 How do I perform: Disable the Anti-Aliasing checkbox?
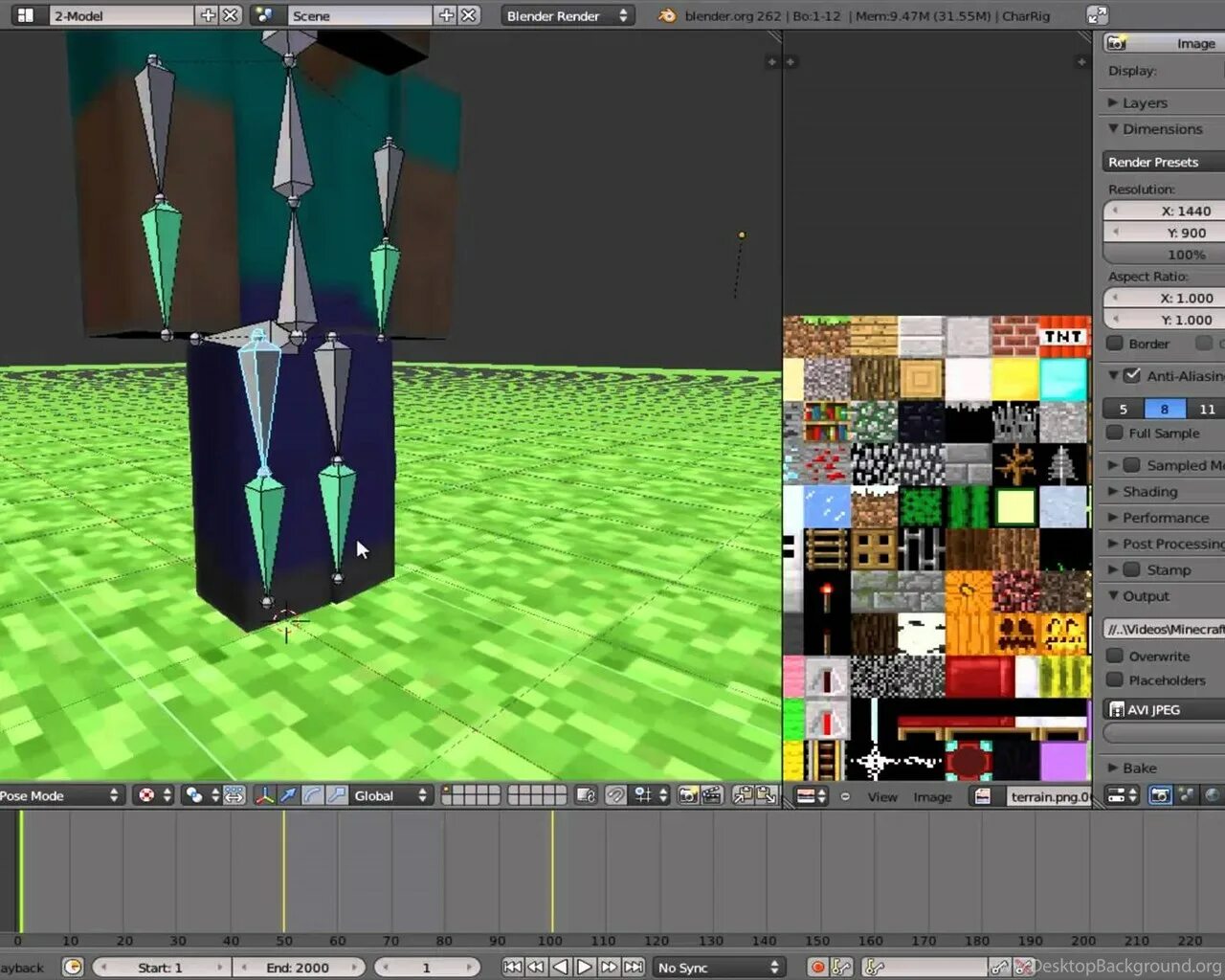click(1132, 375)
